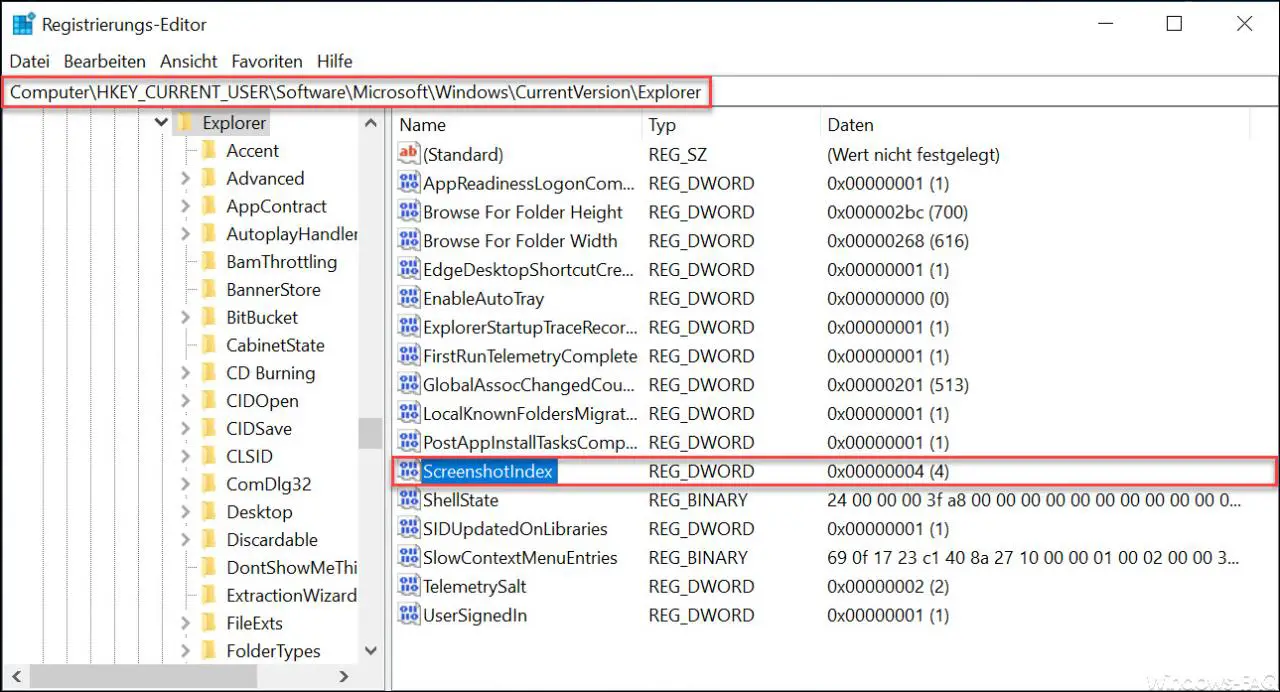
Task: Expand the AppContract key
Action: point(185,207)
